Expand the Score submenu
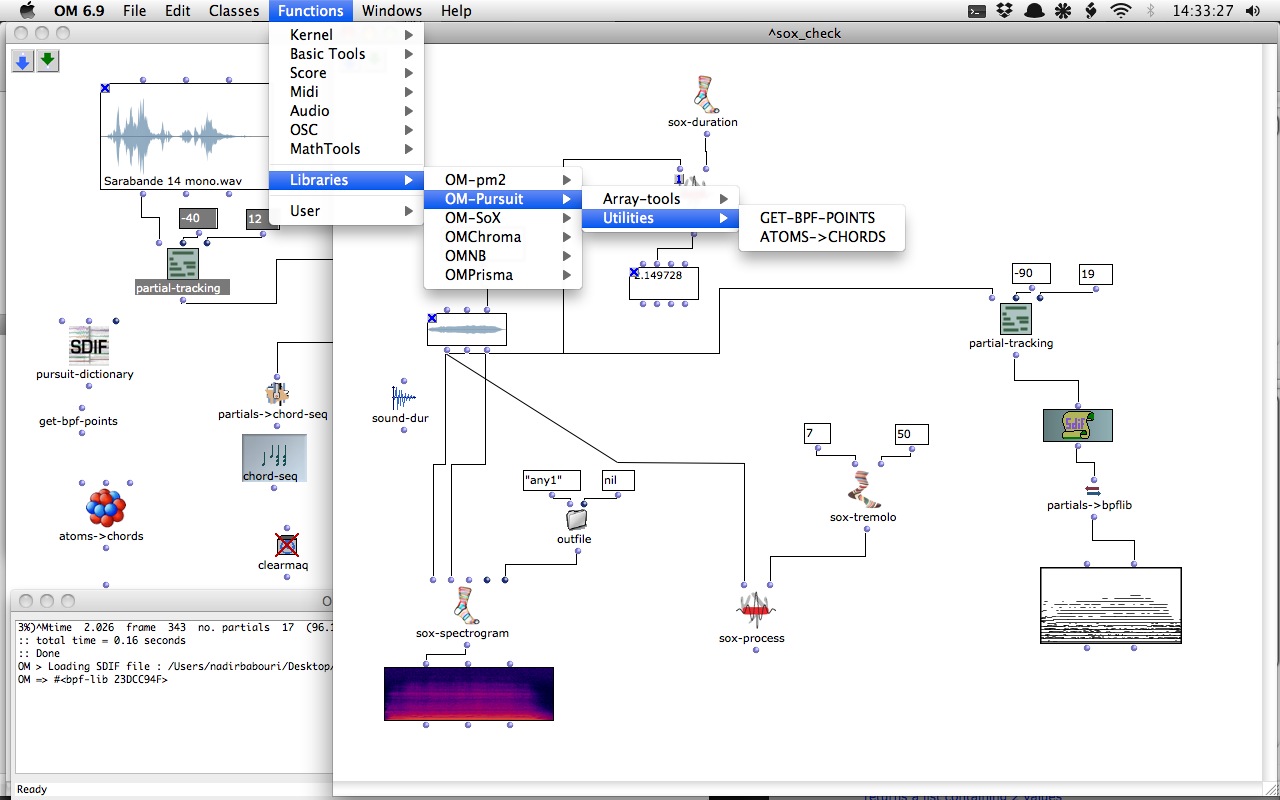 click(346, 73)
